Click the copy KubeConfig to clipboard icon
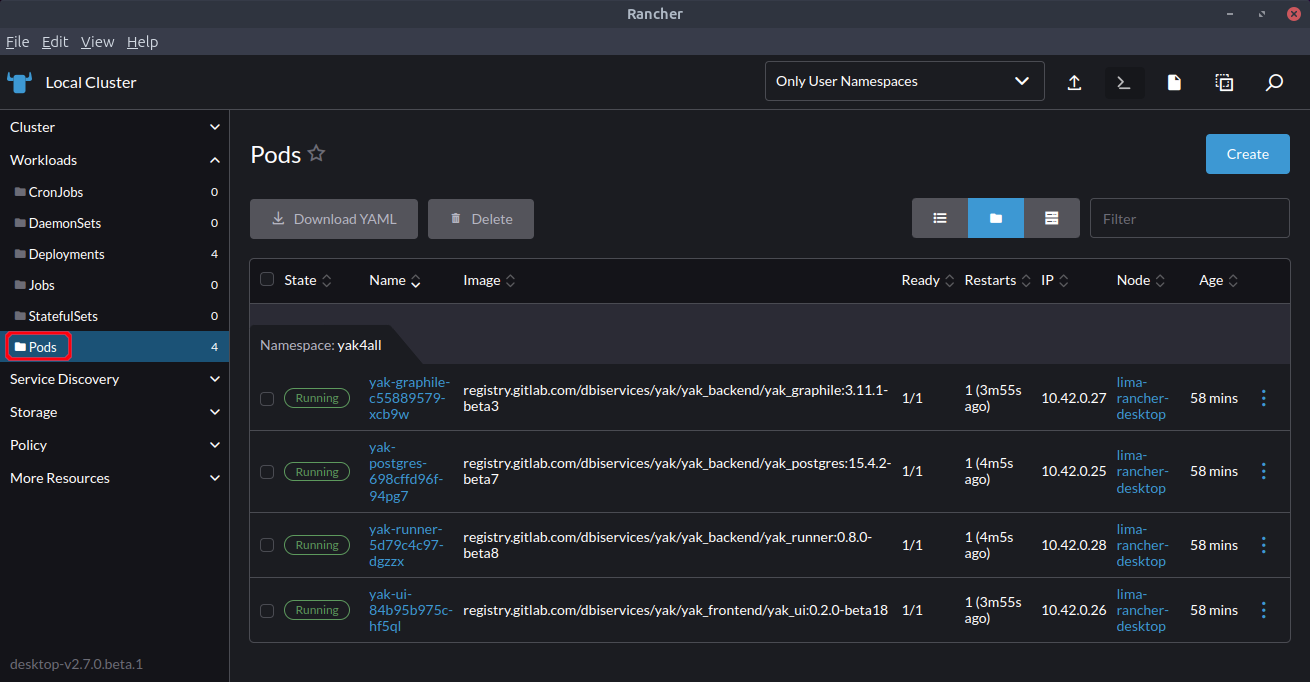Viewport: 1310px width, 682px height. coord(1224,82)
